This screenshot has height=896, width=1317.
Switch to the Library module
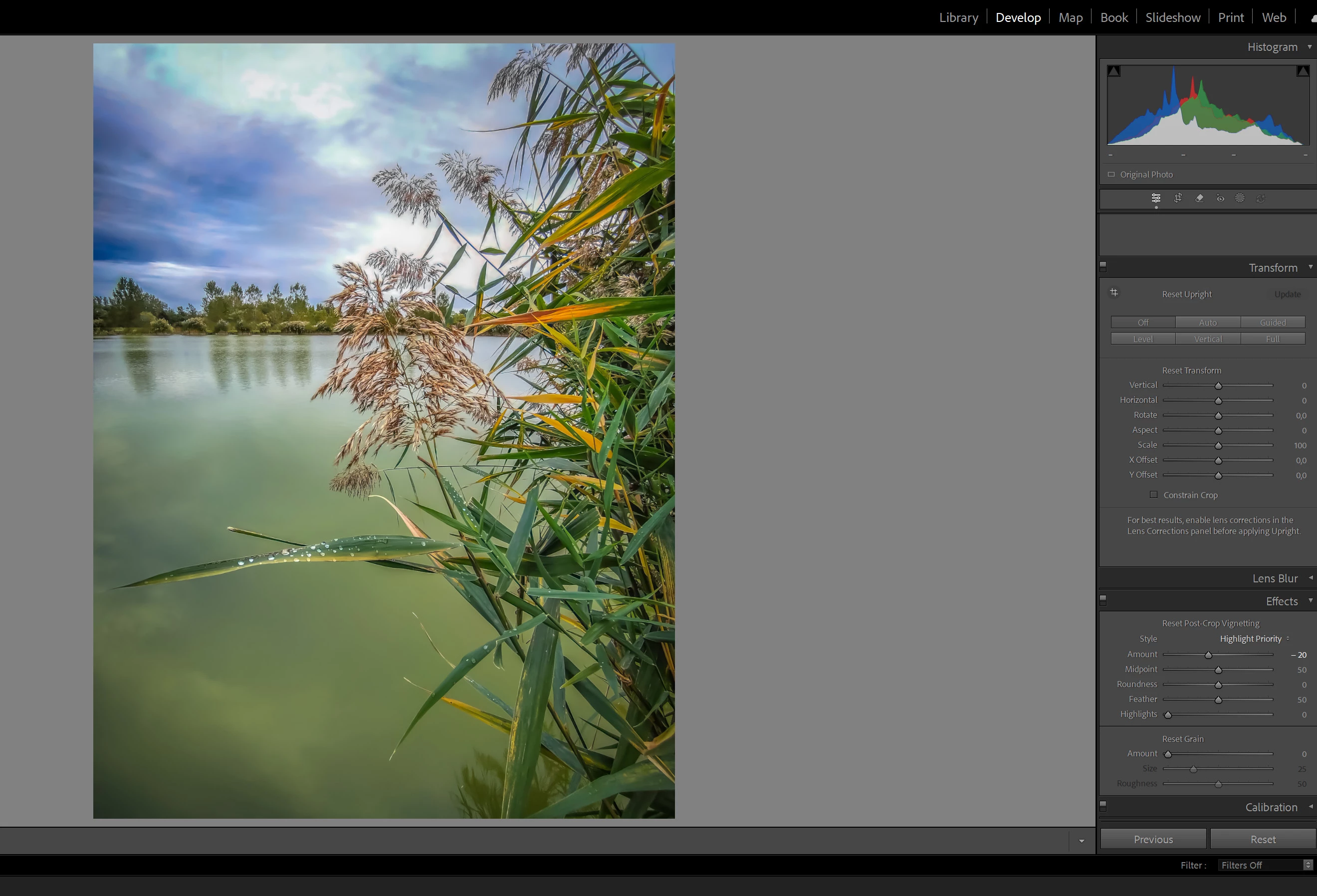click(x=958, y=17)
